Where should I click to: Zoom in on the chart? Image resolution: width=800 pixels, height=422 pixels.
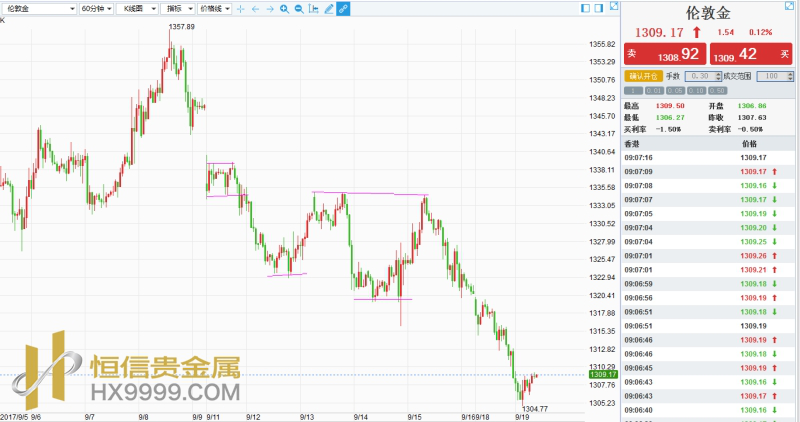point(285,9)
